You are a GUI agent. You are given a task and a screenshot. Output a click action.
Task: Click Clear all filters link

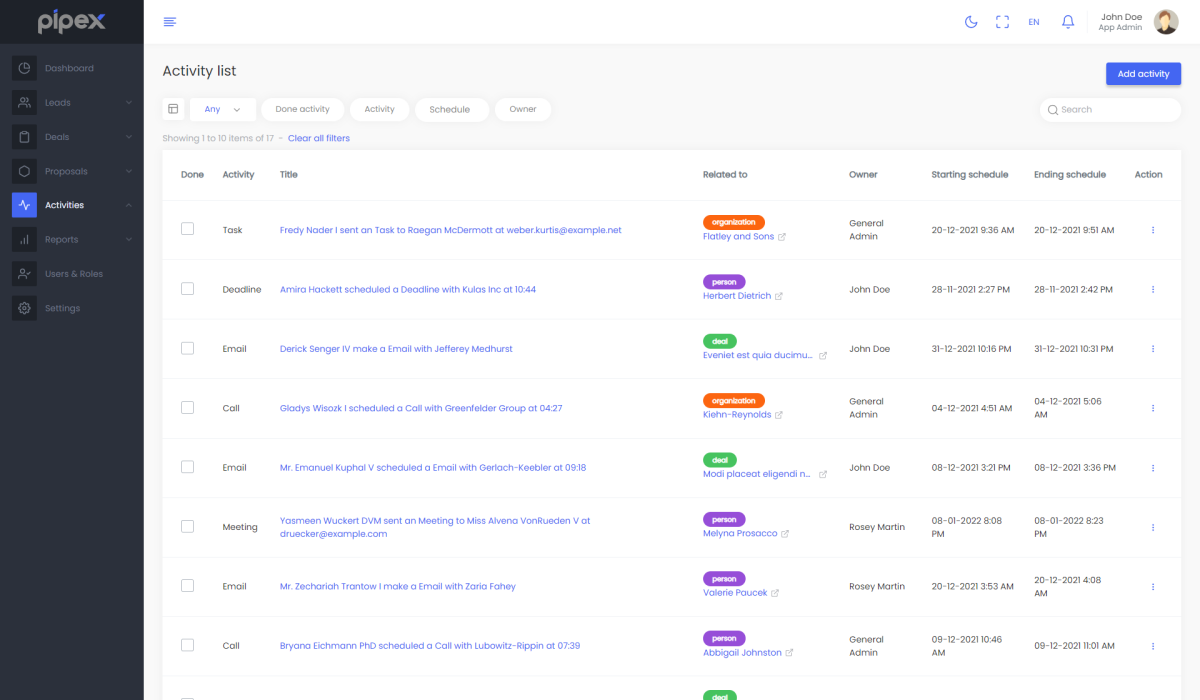coord(319,138)
